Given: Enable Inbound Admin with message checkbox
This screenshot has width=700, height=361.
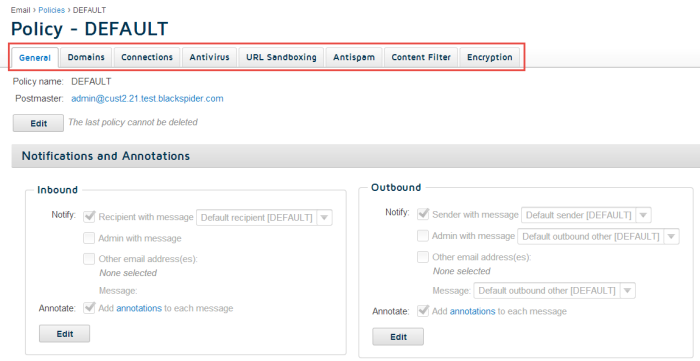Looking at the screenshot, I should (x=89, y=238).
